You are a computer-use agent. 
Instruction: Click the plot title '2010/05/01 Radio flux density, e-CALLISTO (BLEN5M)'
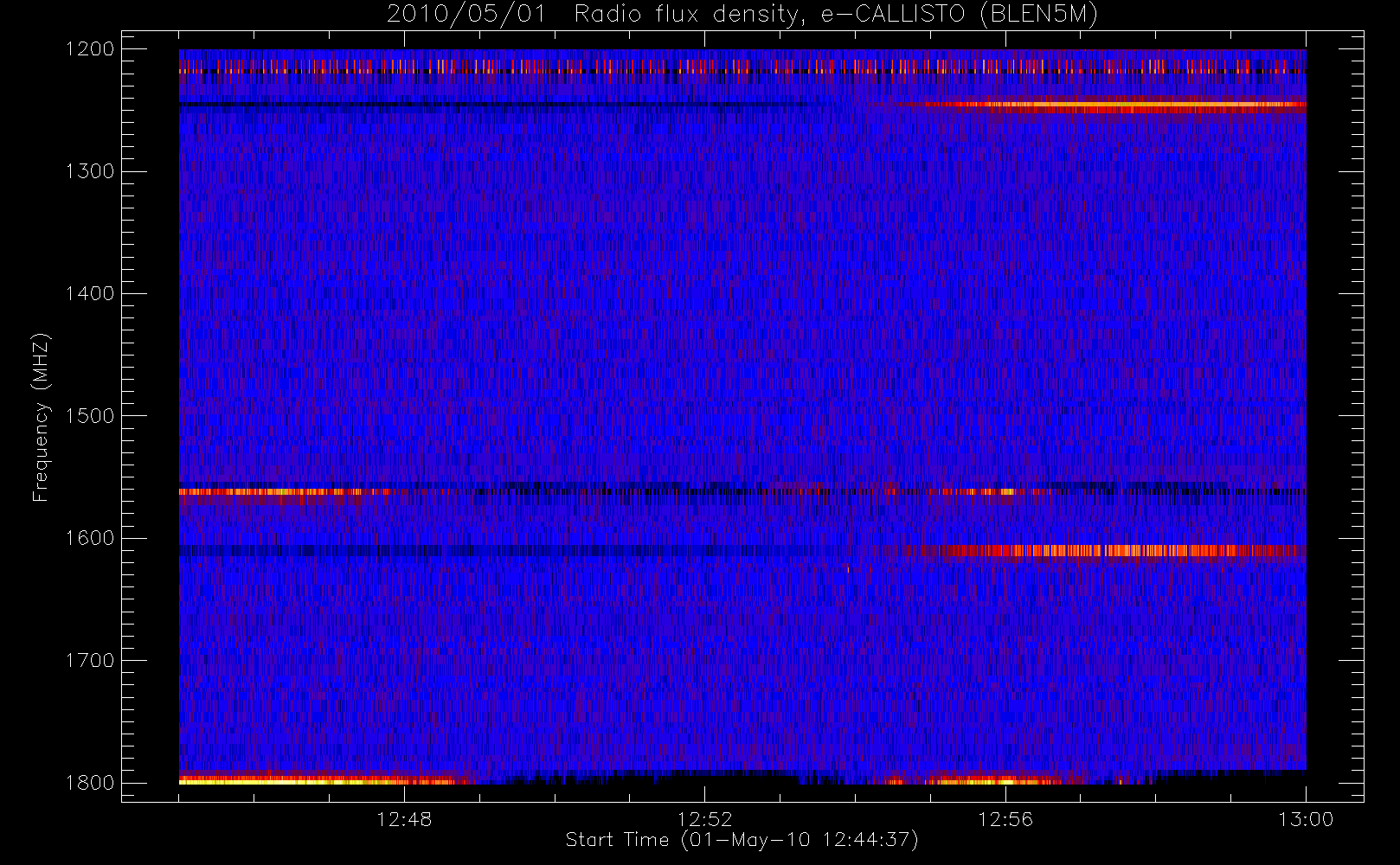pos(742,14)
